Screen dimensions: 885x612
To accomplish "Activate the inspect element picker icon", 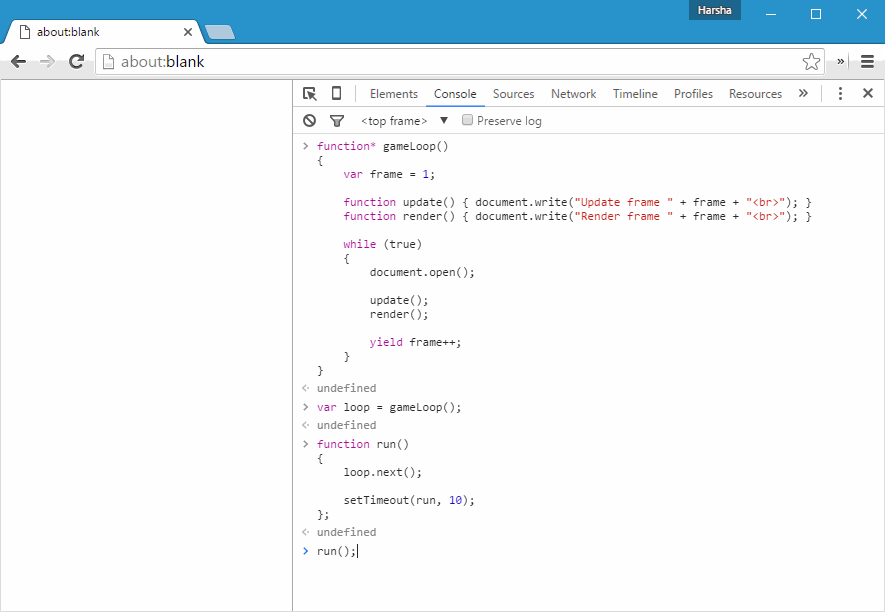I will (310, 94).
